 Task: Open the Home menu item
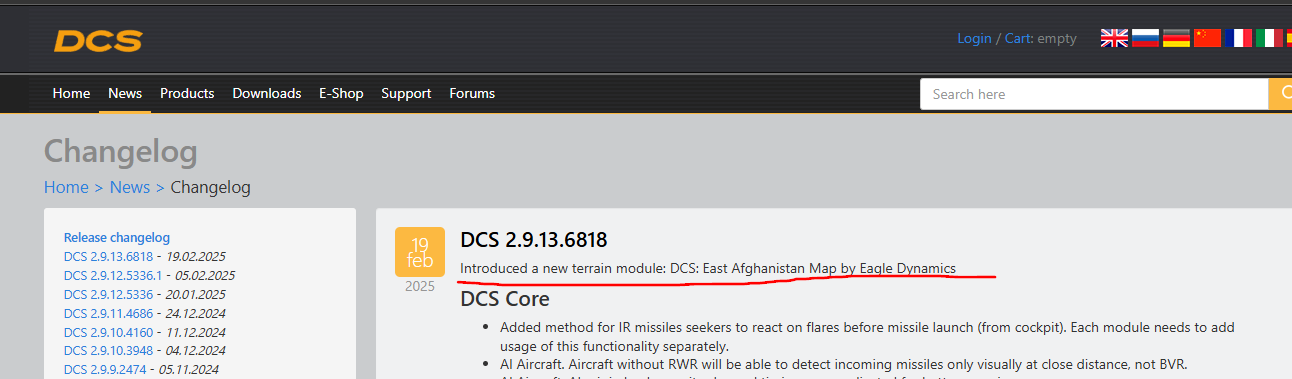71,93
